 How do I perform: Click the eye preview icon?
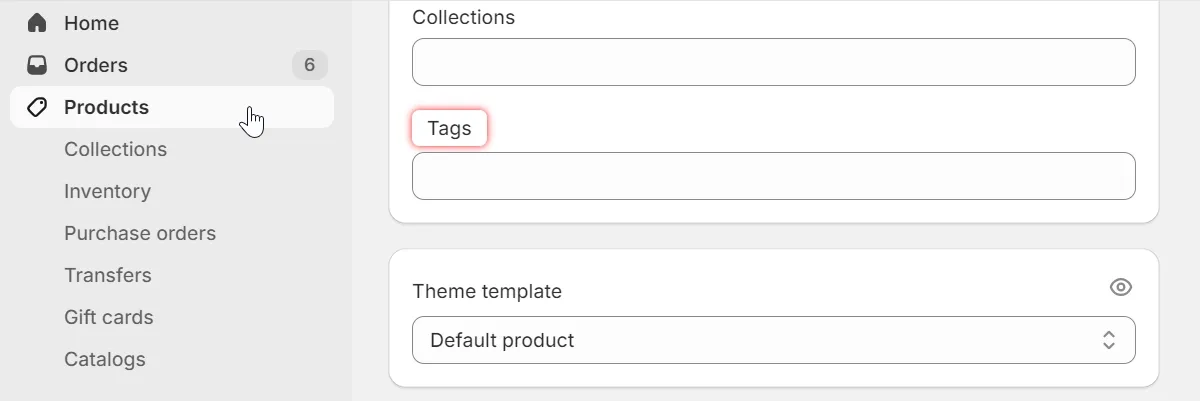[x=1121, y=287]
